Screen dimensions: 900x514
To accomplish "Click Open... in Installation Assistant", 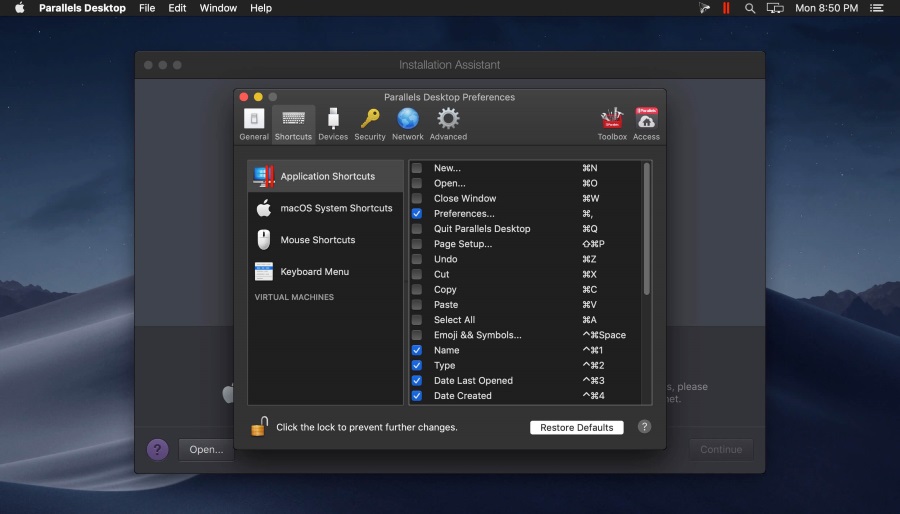I will click(x=206, y=450).
